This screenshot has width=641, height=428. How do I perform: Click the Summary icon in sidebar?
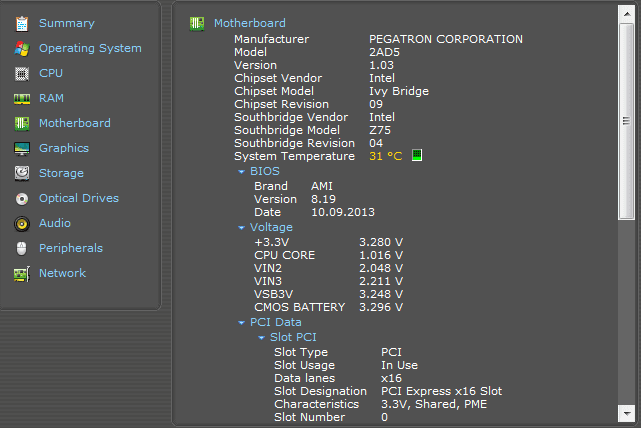point(21,23)
